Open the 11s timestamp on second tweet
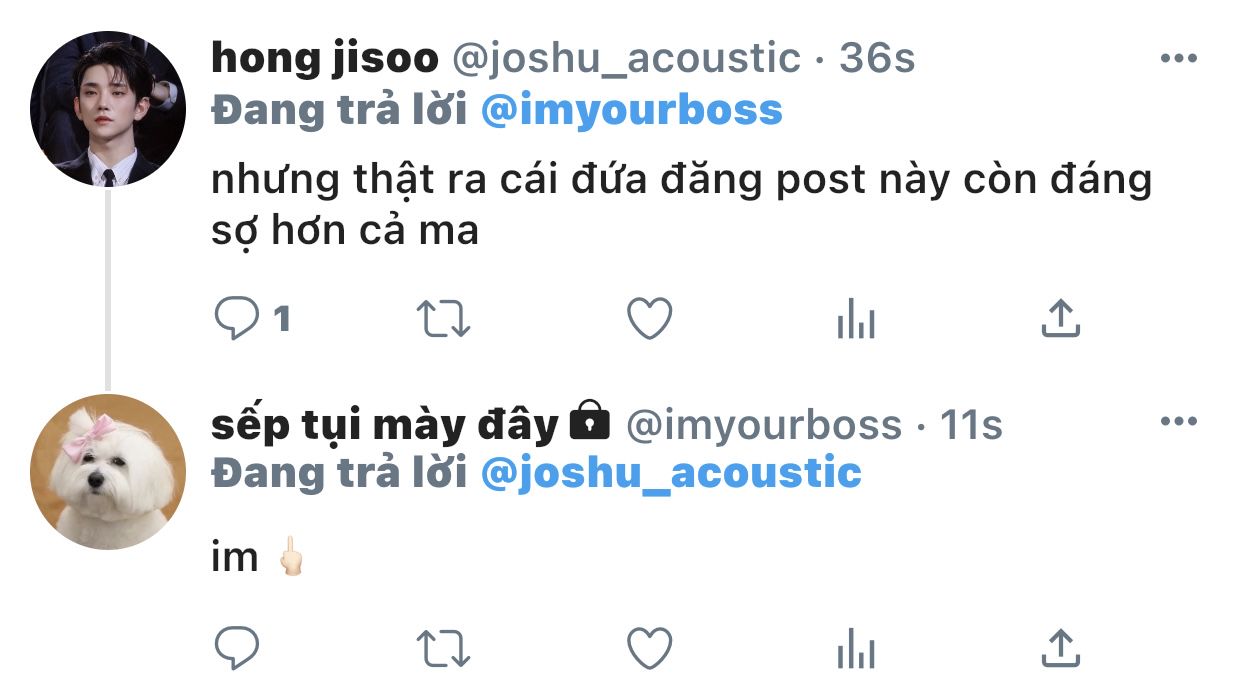The height and width of the screenshot is (689, 1242). pyautogui.click(x=971, y=426)
